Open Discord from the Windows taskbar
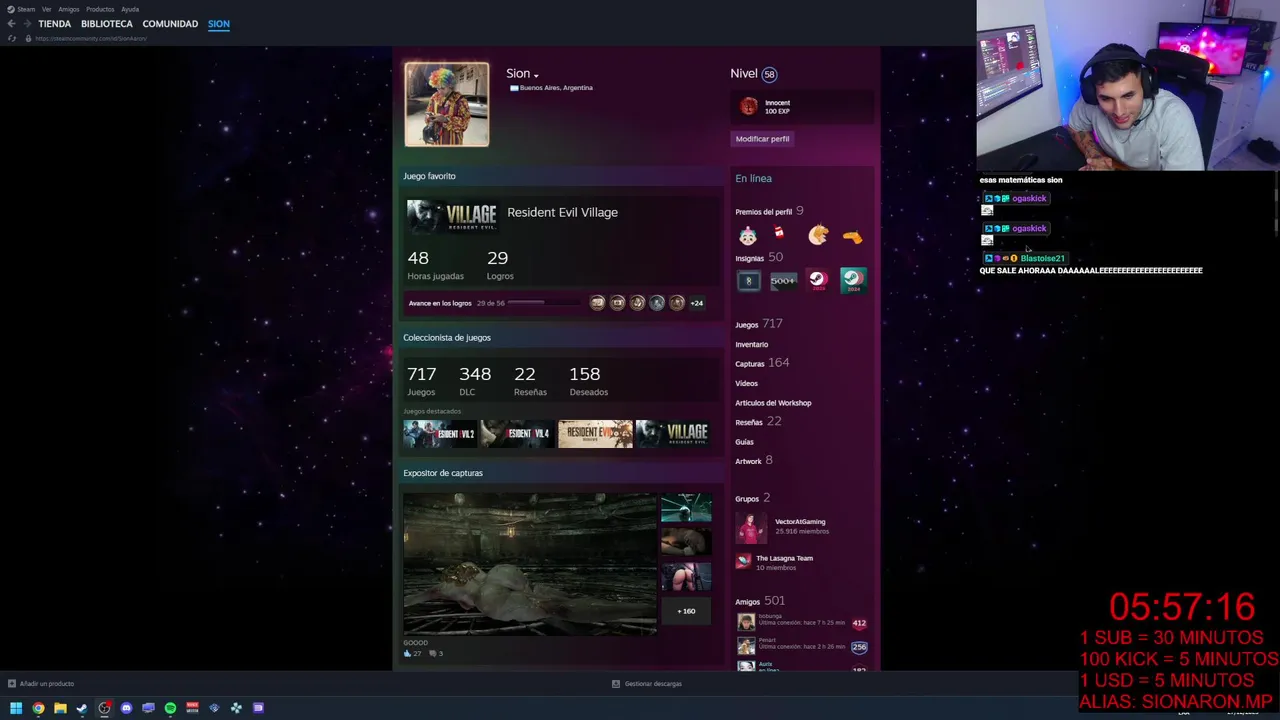The width and height of the screenshot is (1280, 720). click(126, 708)
